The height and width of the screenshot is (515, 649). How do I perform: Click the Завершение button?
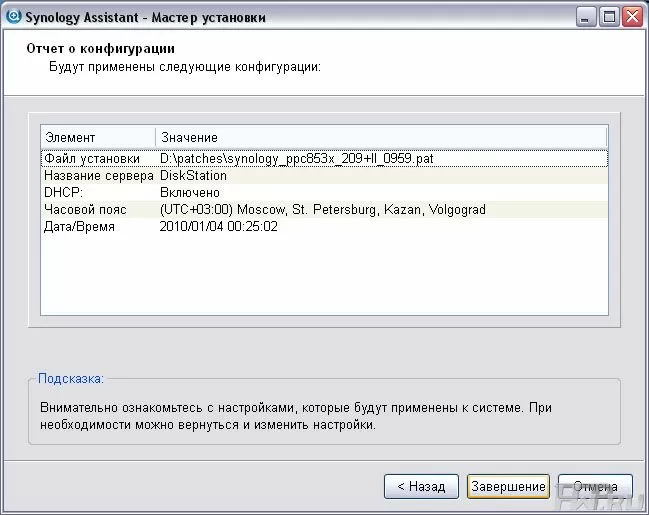508,487
